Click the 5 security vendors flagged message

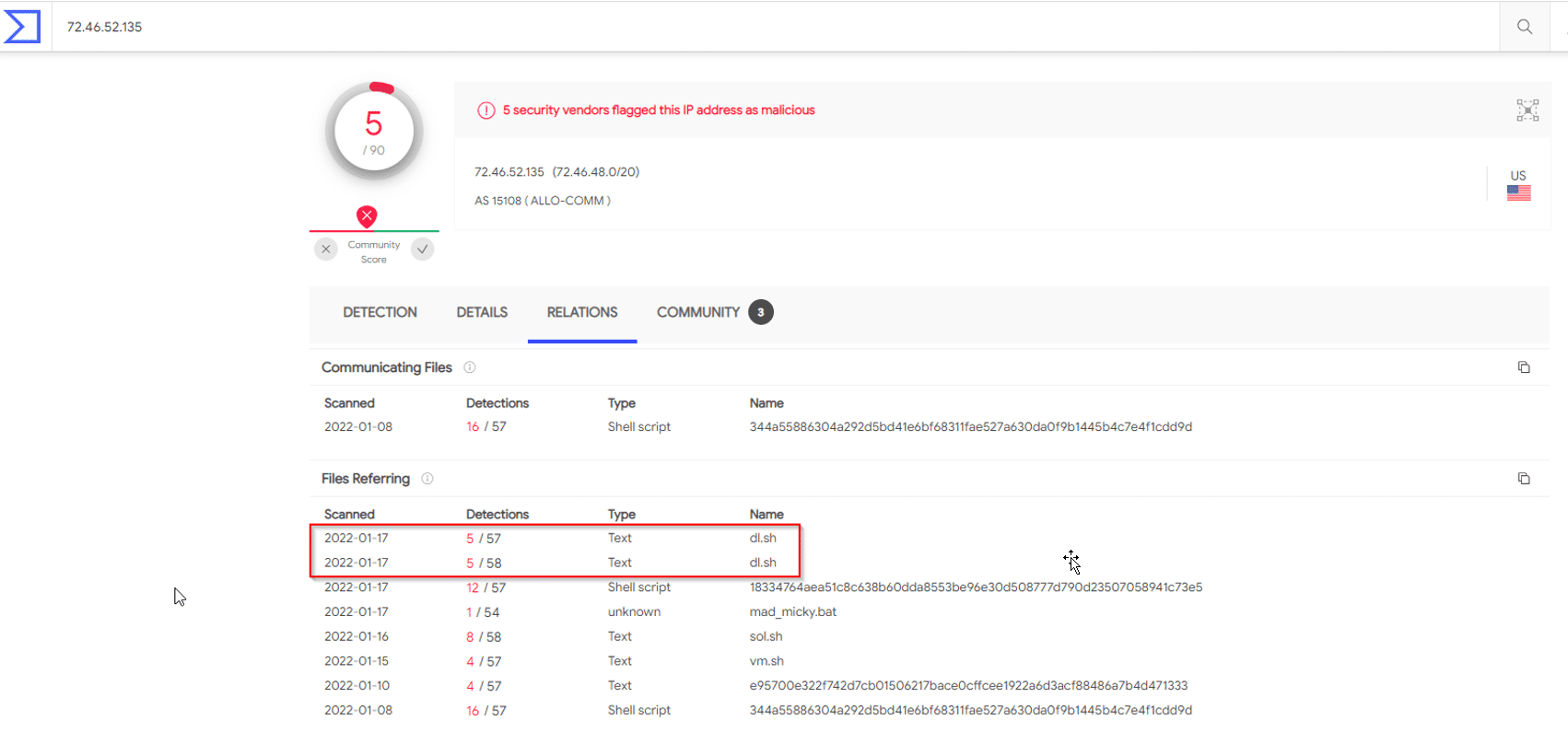[659, 110]
